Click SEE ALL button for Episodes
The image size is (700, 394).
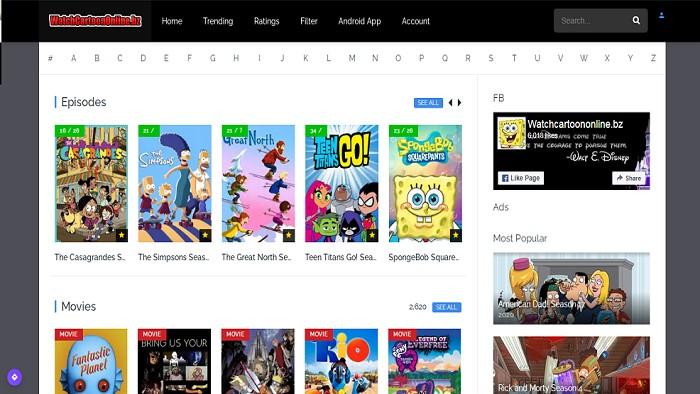click(428, 103)
